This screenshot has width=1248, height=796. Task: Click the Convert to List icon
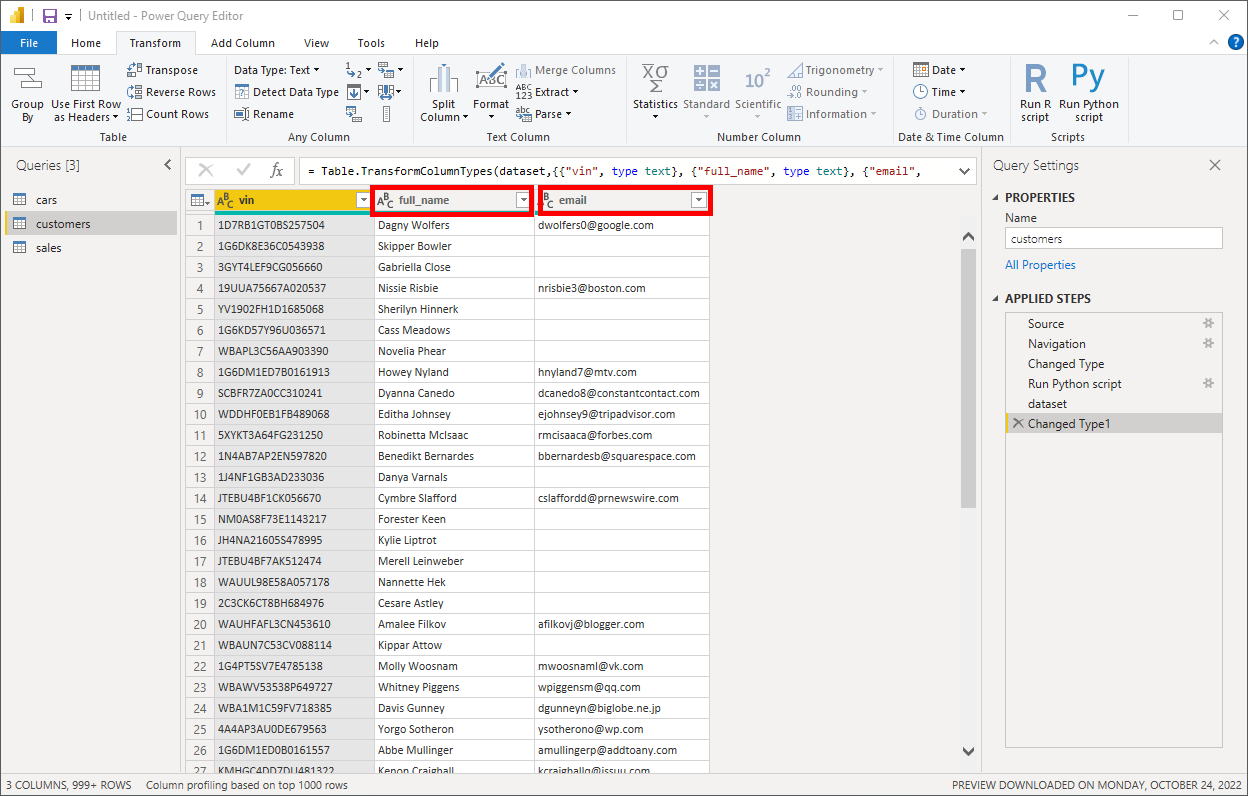[x=387, y=114]
